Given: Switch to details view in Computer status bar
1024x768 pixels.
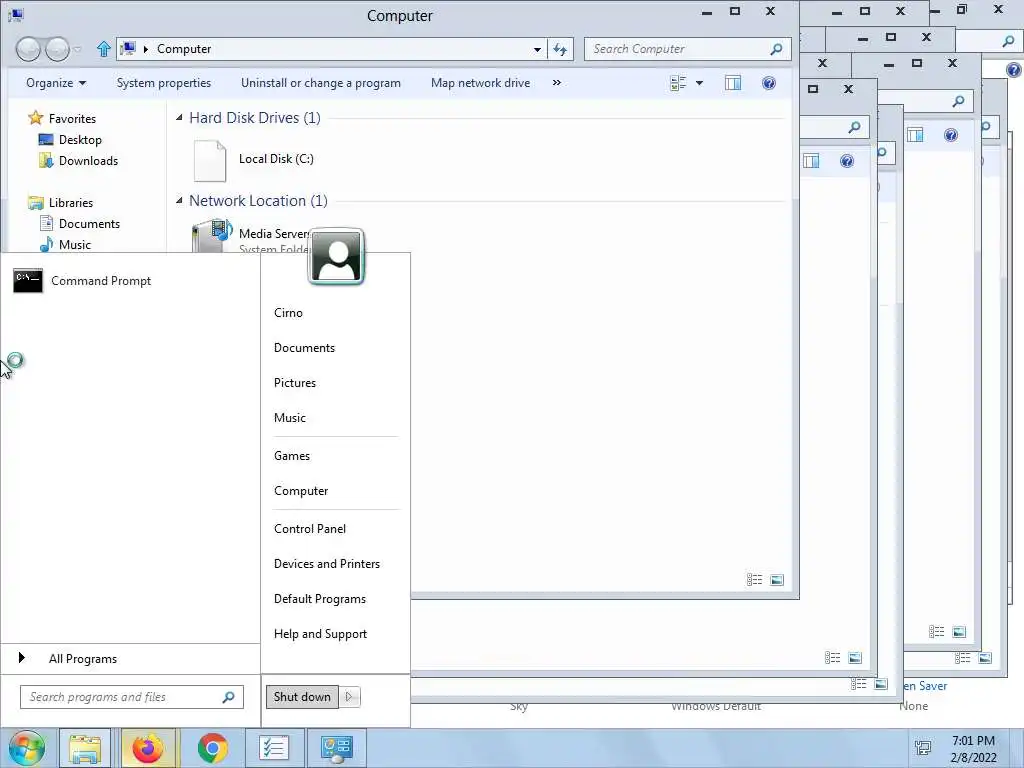Looking at the screenshot, I should click(x=754, y=579).
